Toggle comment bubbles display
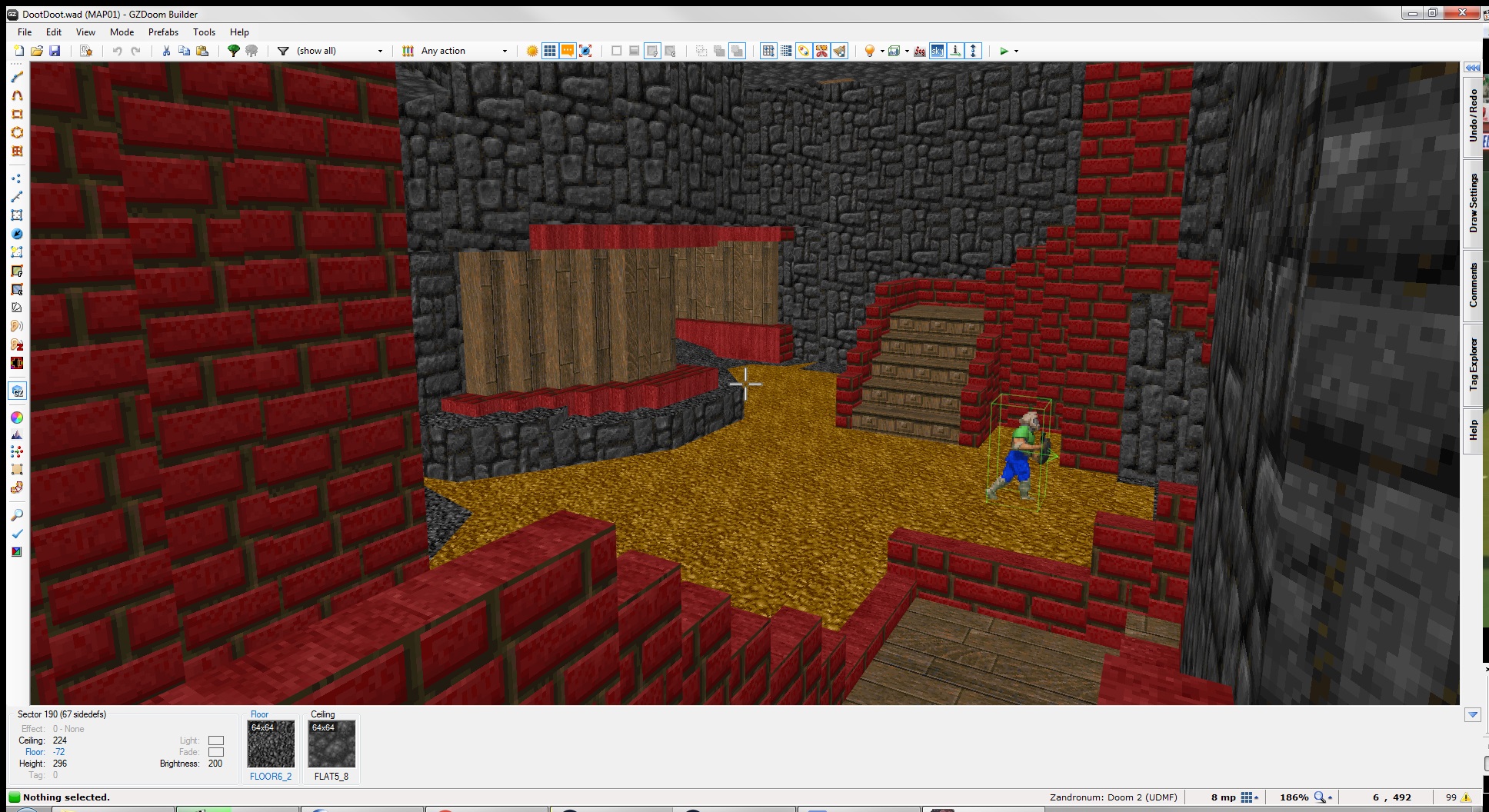1489x812 pixels. pyautogui.click(x=568, y=51)
